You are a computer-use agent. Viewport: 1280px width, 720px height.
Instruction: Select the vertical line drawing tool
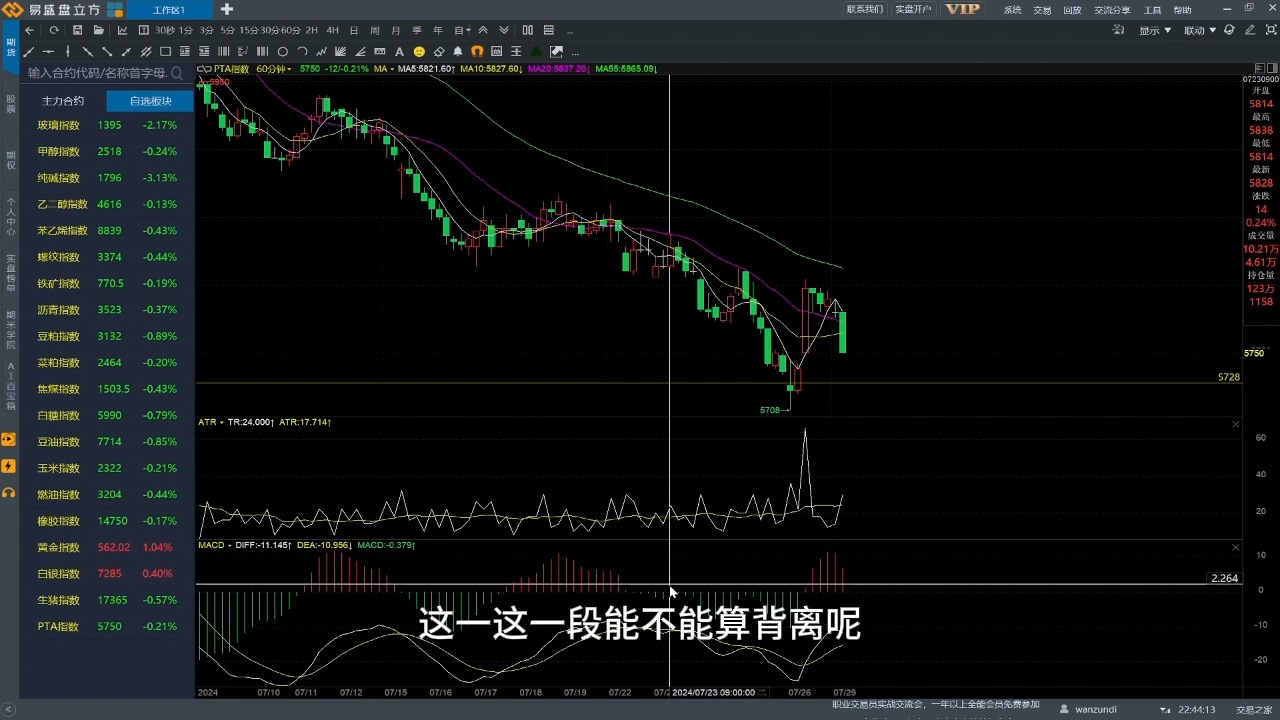[x=68, y=52]
